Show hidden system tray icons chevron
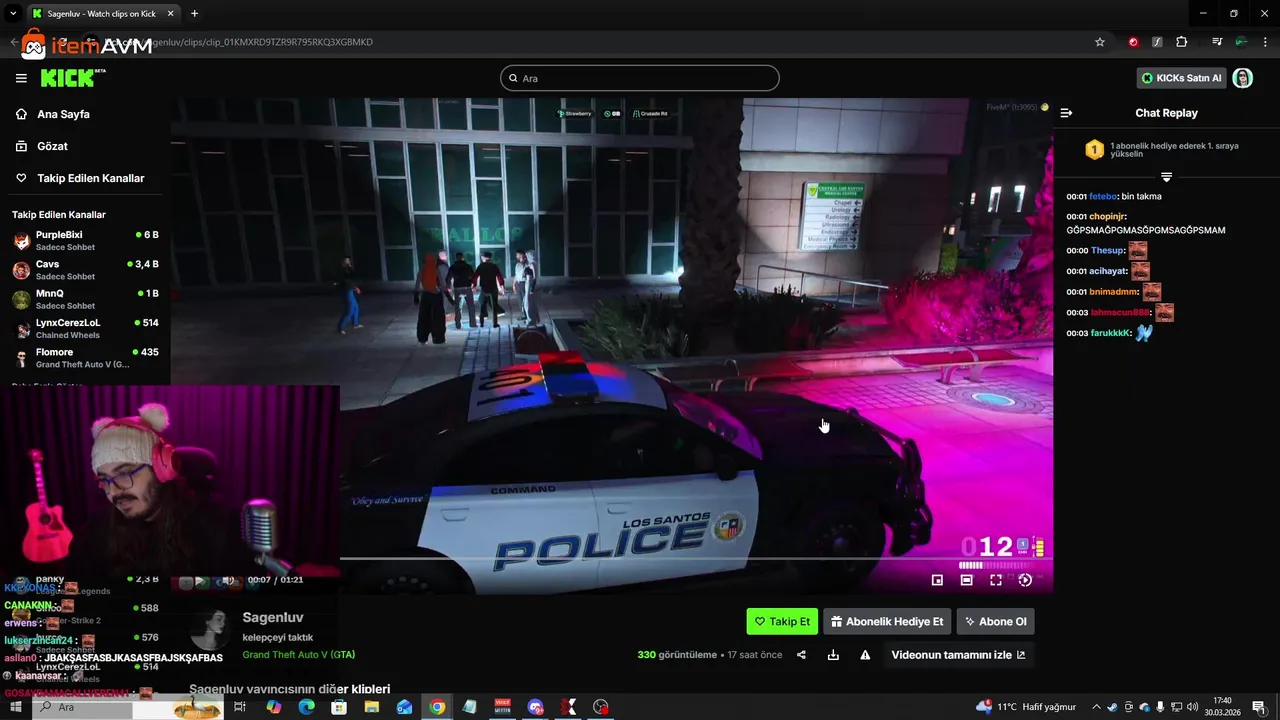The image size is (1280, 720). [1096, 707]
